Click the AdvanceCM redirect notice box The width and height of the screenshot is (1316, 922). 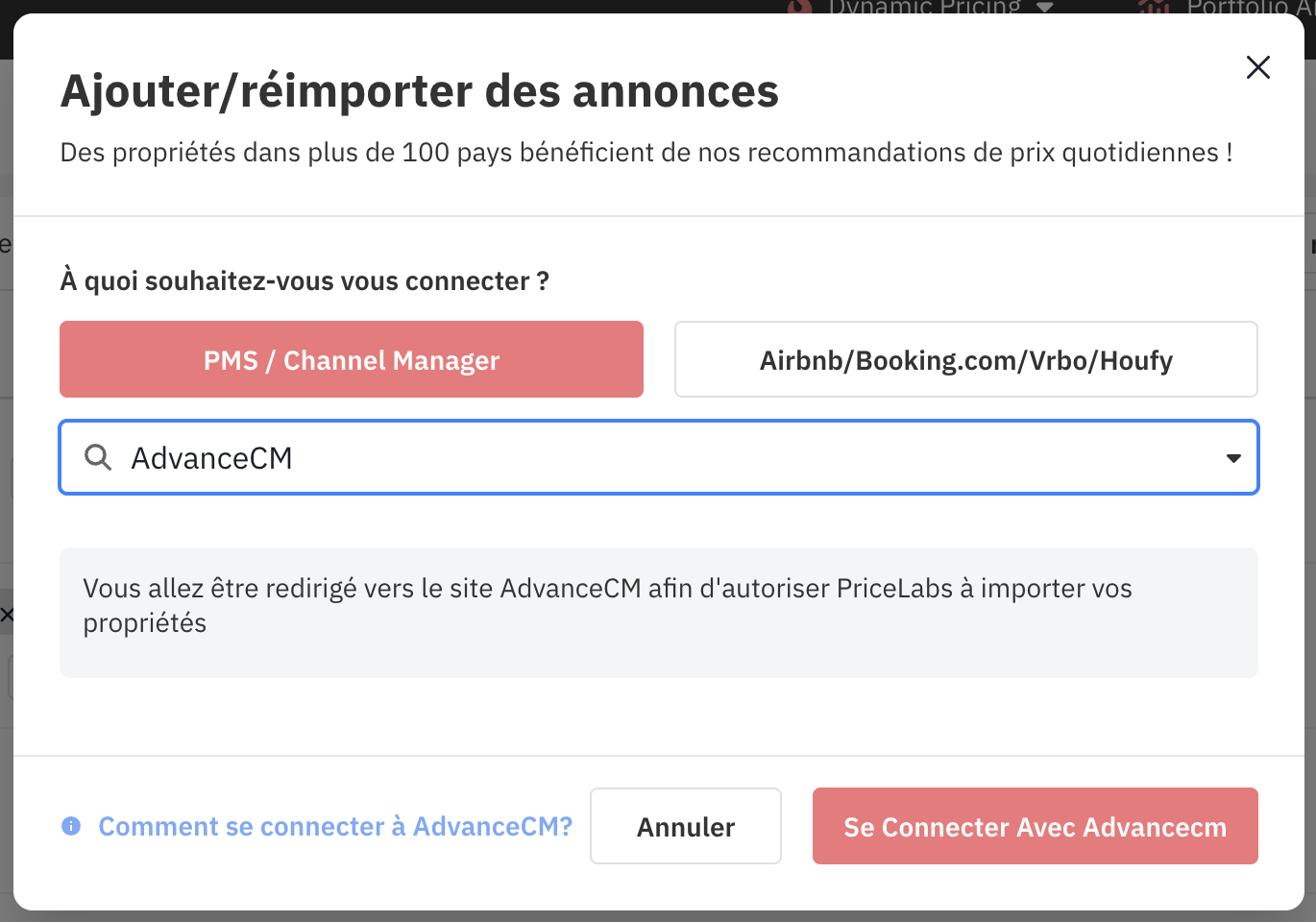pyautogui.click(x=659, y=612)
